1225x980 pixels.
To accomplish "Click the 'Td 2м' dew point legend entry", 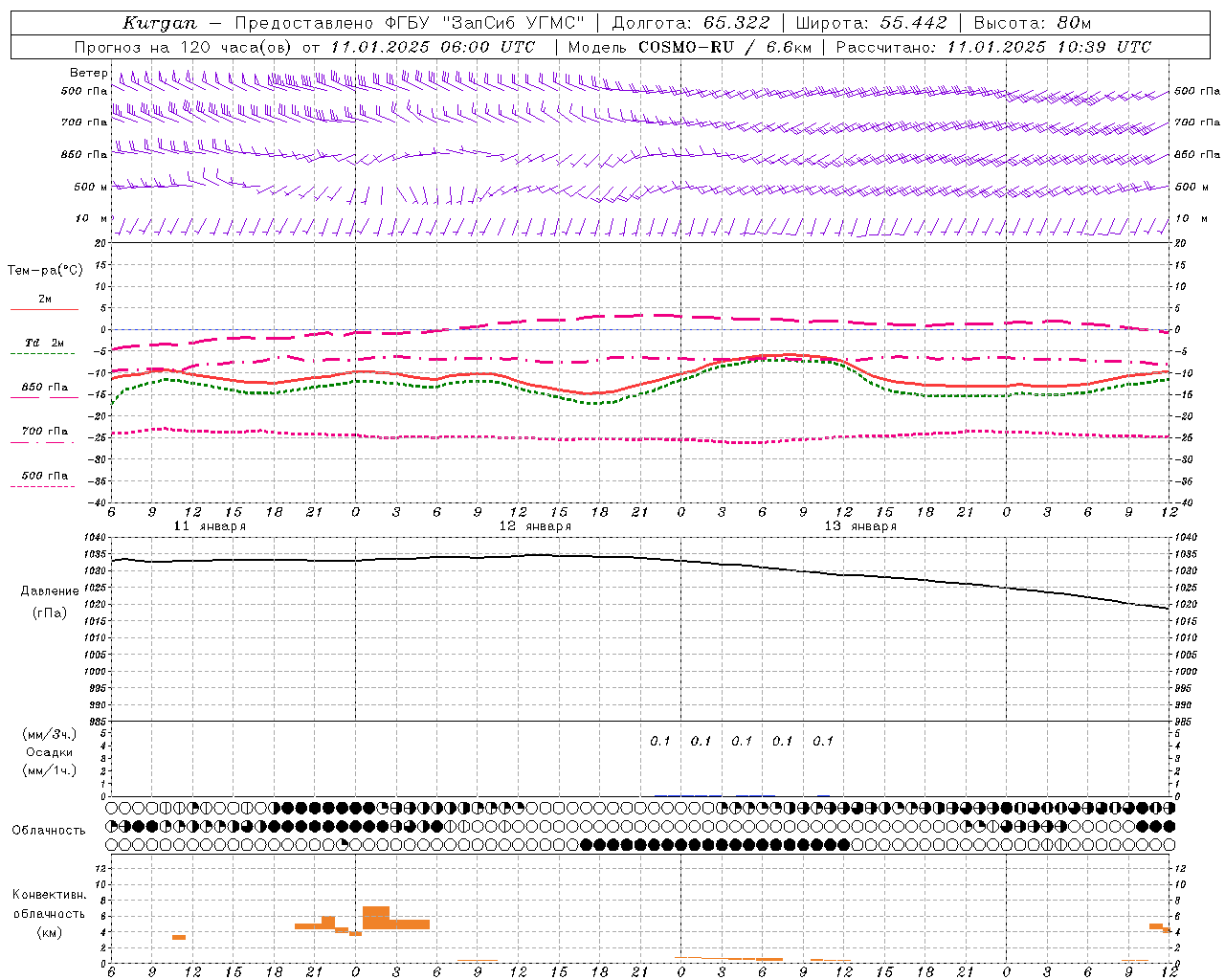I will (44, 343).
